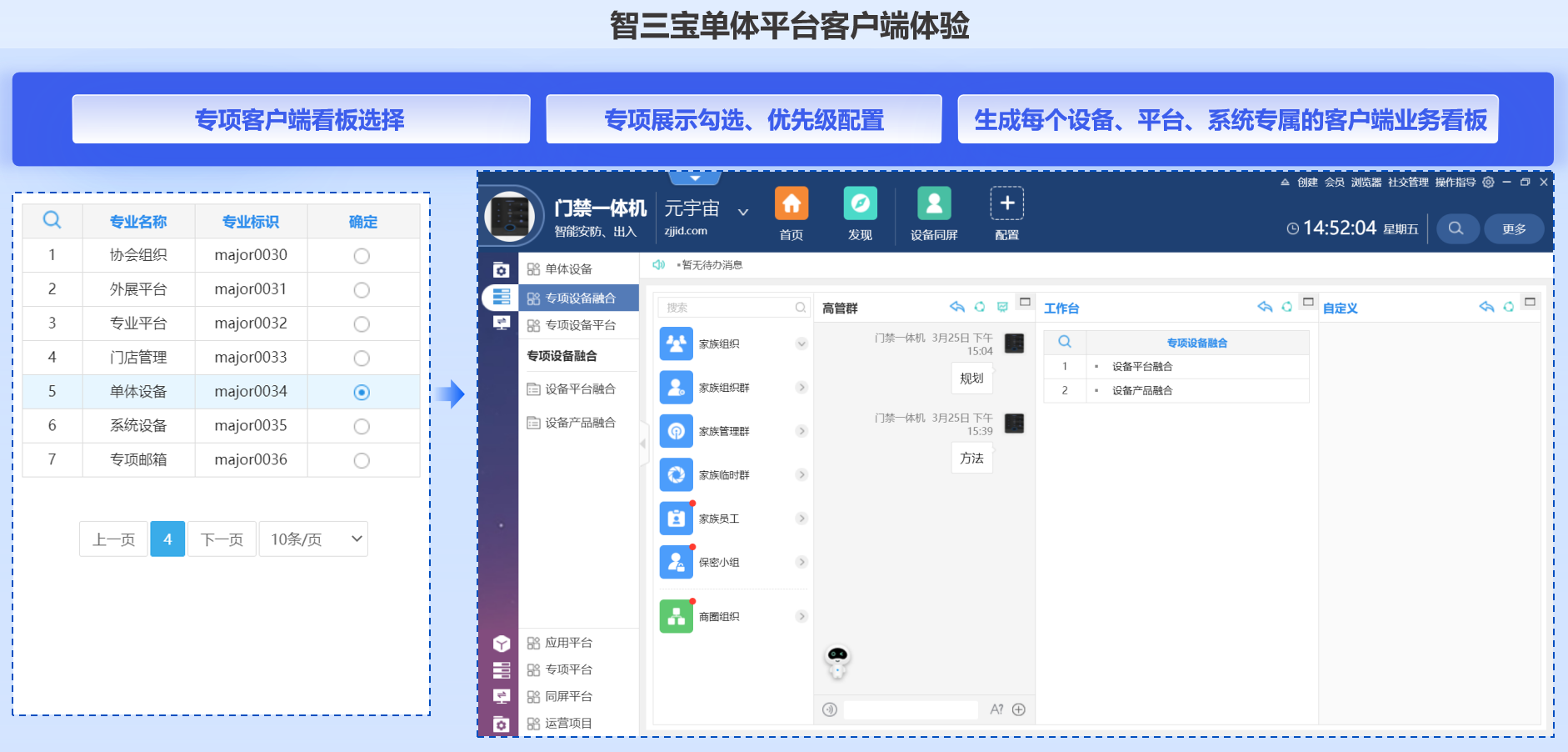The image size is (1568, 752).
Task: Click the 发现 discover compass icon
Action: pyautogui.click(x=860, y=204)
